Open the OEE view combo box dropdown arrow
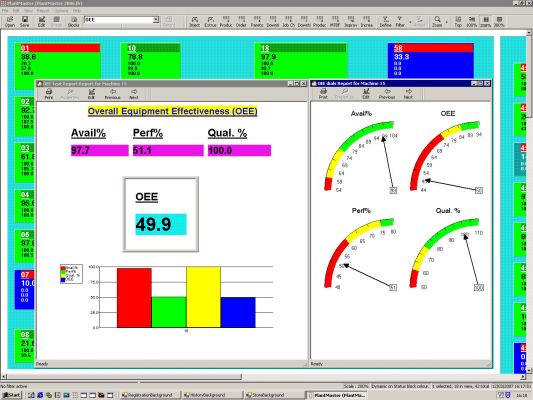533x400 pixels. pos(156,20)
